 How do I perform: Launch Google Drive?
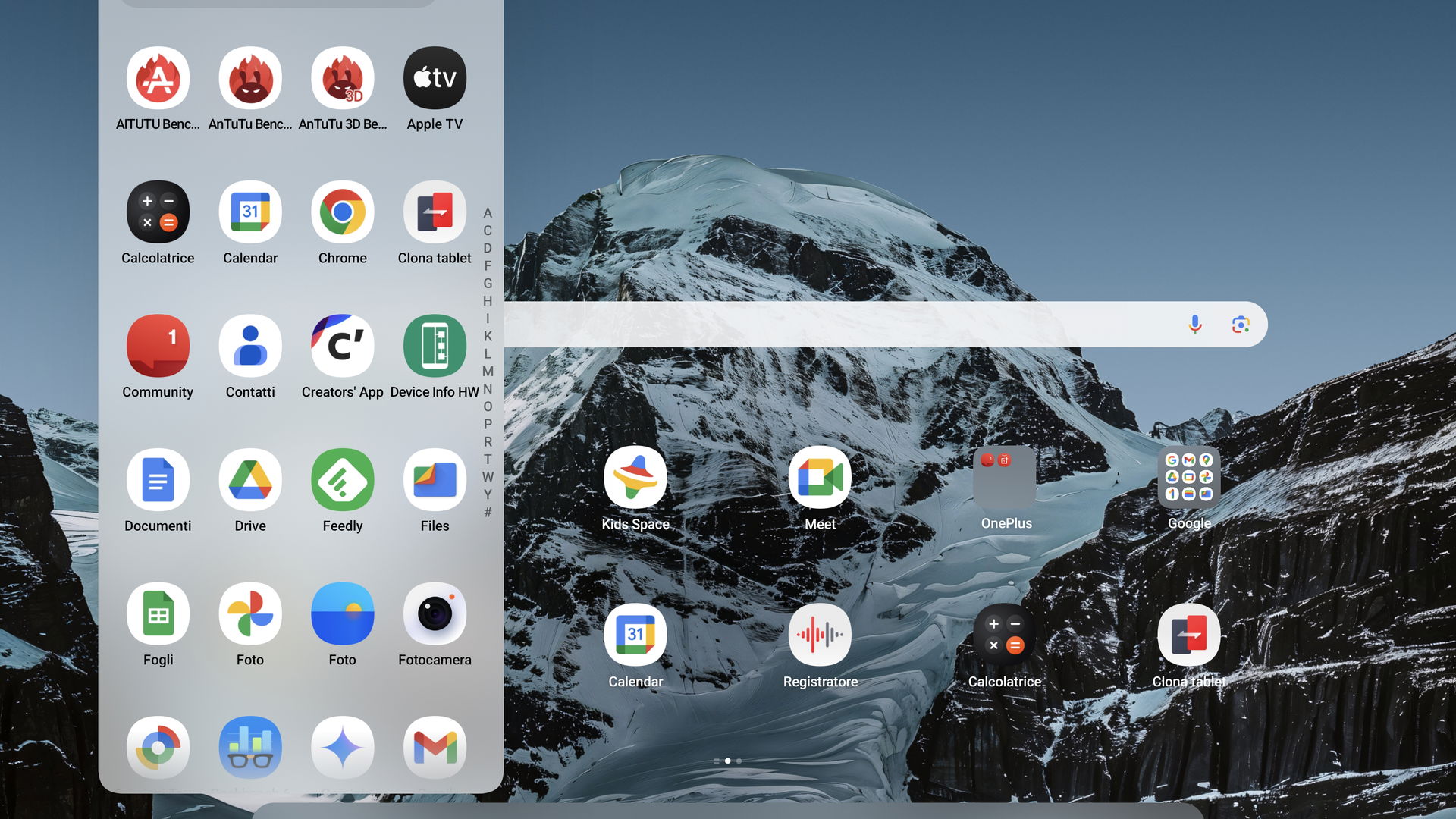click(250, 480)
